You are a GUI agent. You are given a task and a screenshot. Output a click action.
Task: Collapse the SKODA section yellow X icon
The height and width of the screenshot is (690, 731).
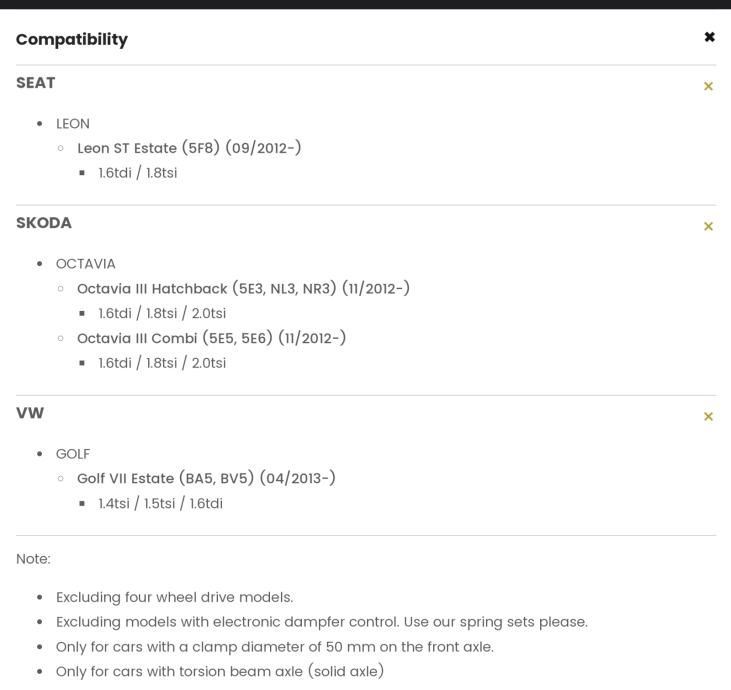[x=708, y=226]
